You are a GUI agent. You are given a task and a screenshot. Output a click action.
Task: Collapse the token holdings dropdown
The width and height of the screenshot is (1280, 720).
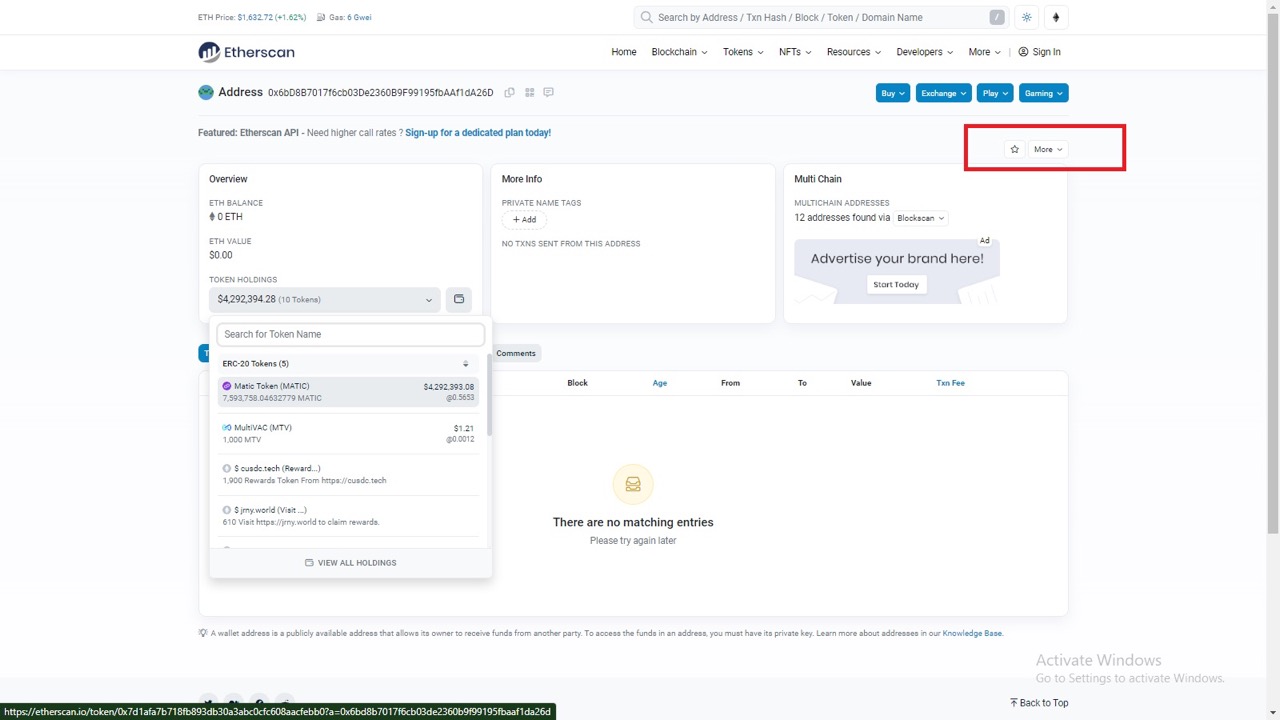[324, 299]
